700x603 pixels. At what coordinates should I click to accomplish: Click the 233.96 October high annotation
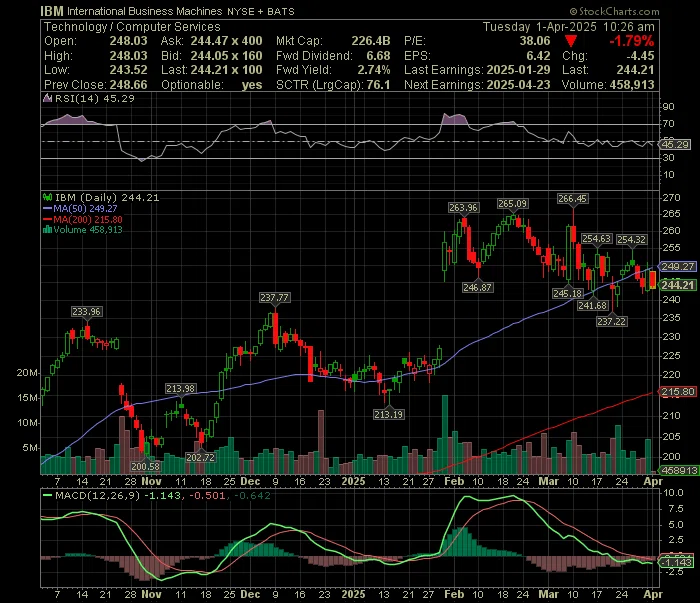[87, 312]
